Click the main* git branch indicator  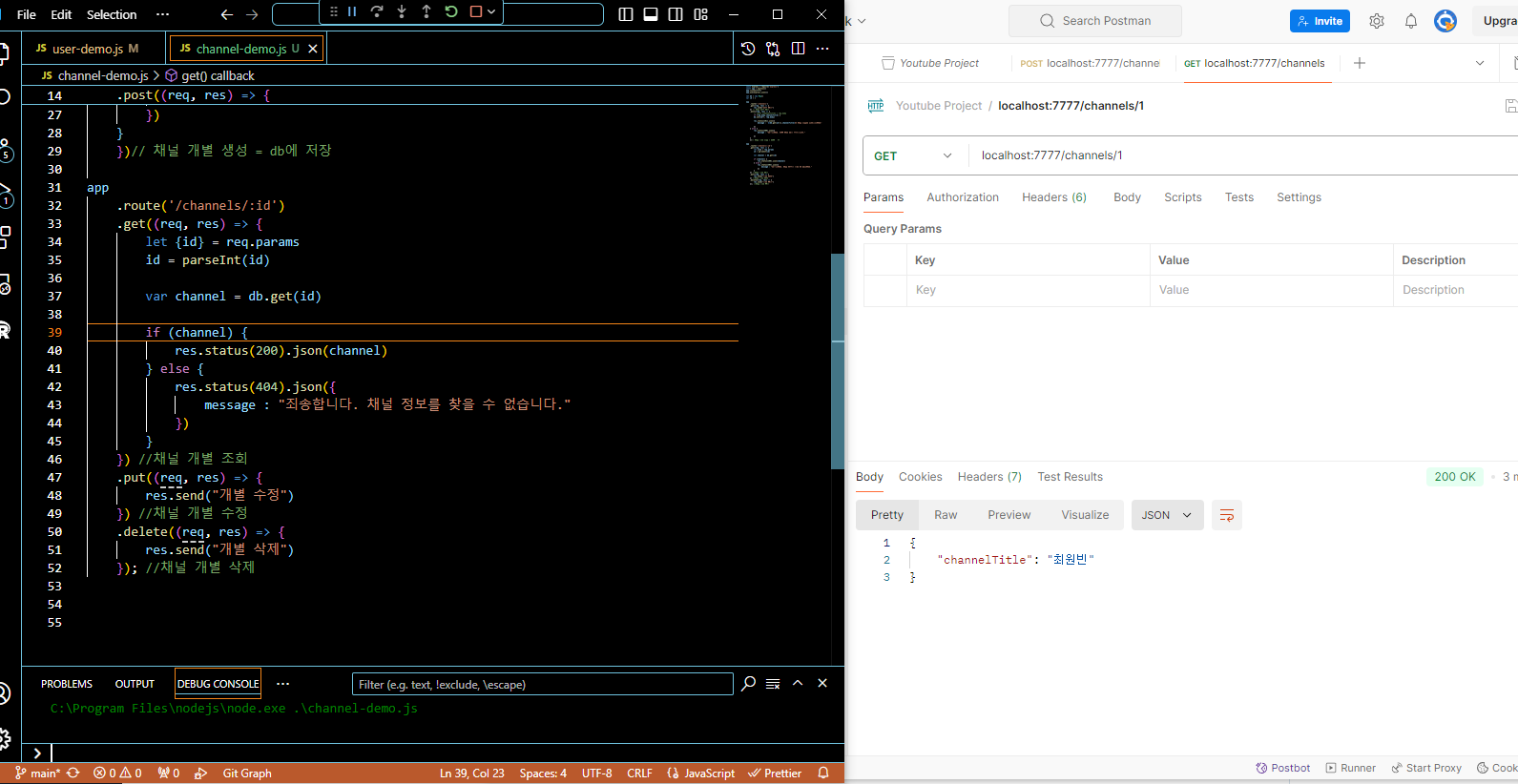click(38, 774)
